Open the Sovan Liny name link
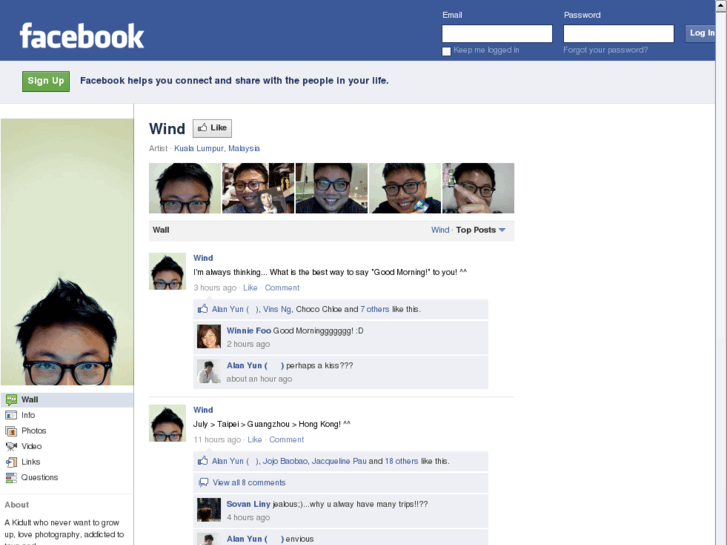 [x=249, y=504]
